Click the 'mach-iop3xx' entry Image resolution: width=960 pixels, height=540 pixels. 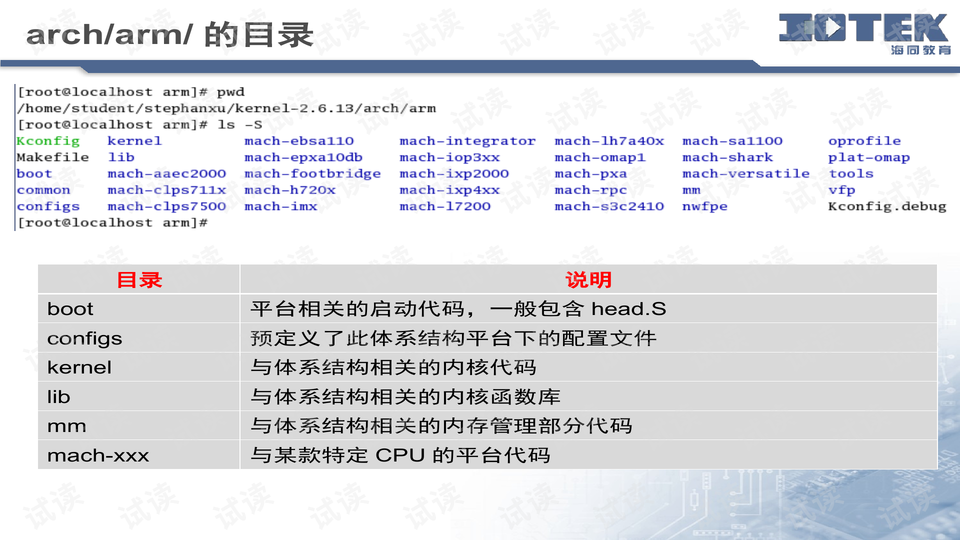tap(449, 157)
